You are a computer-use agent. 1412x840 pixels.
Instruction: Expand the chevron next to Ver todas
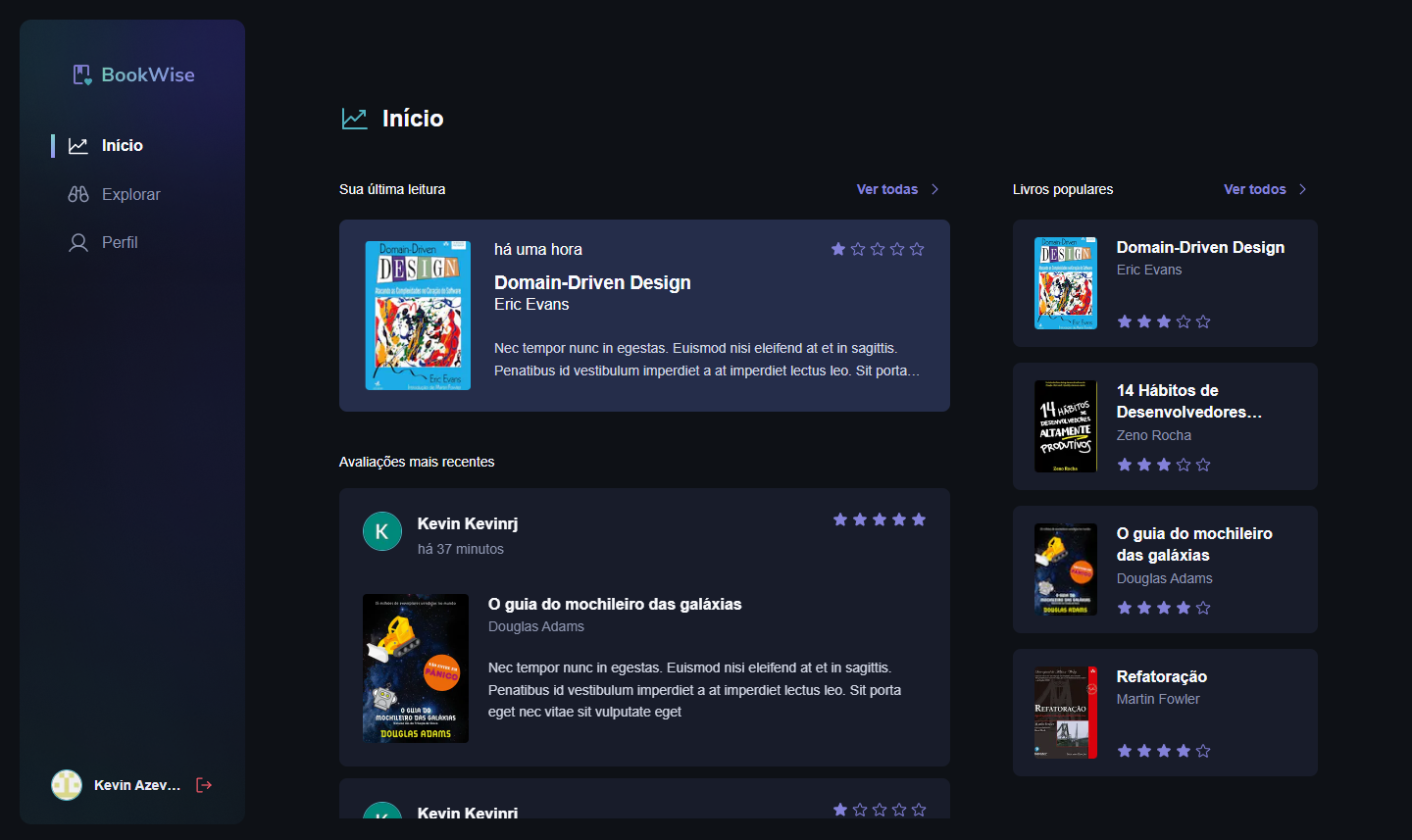[x=934, y=188]
